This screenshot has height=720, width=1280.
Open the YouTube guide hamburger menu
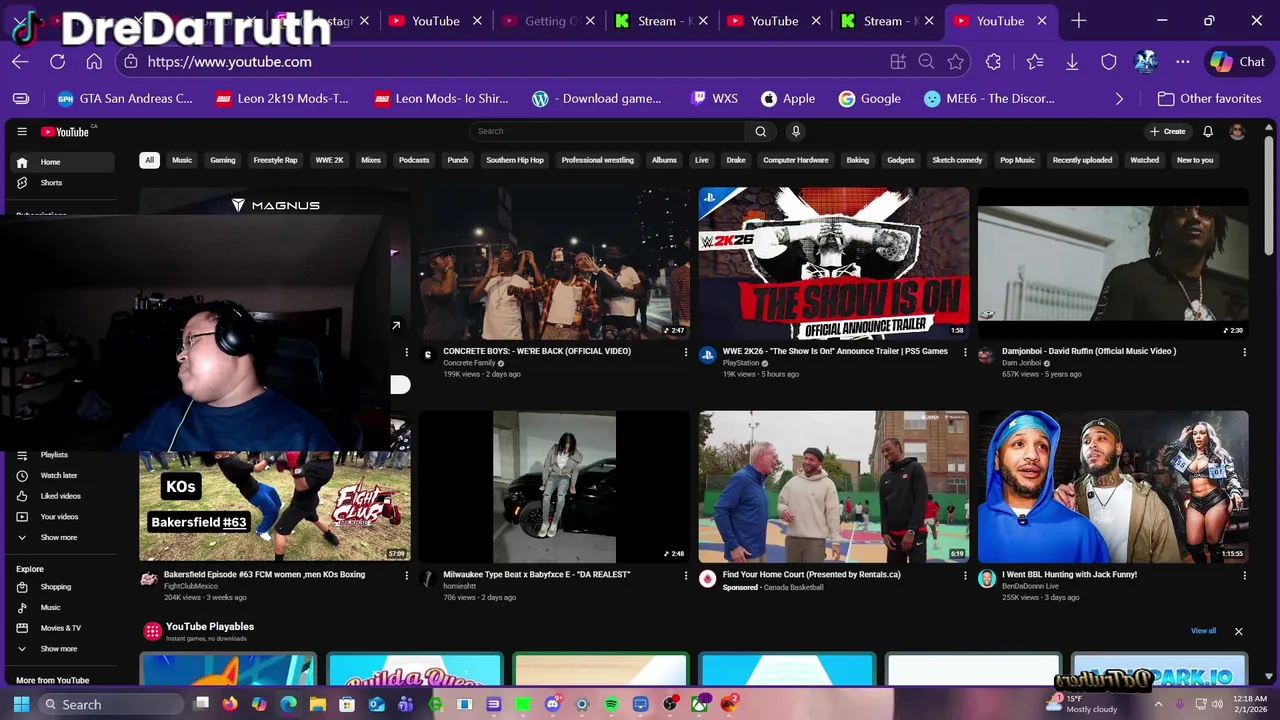pos(22,131)
